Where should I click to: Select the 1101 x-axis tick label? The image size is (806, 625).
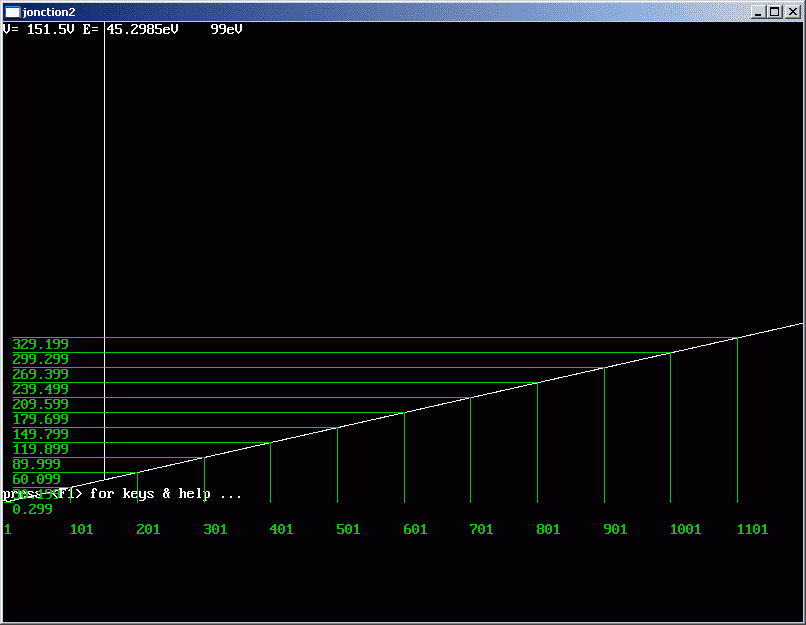[x=752, y=529]
